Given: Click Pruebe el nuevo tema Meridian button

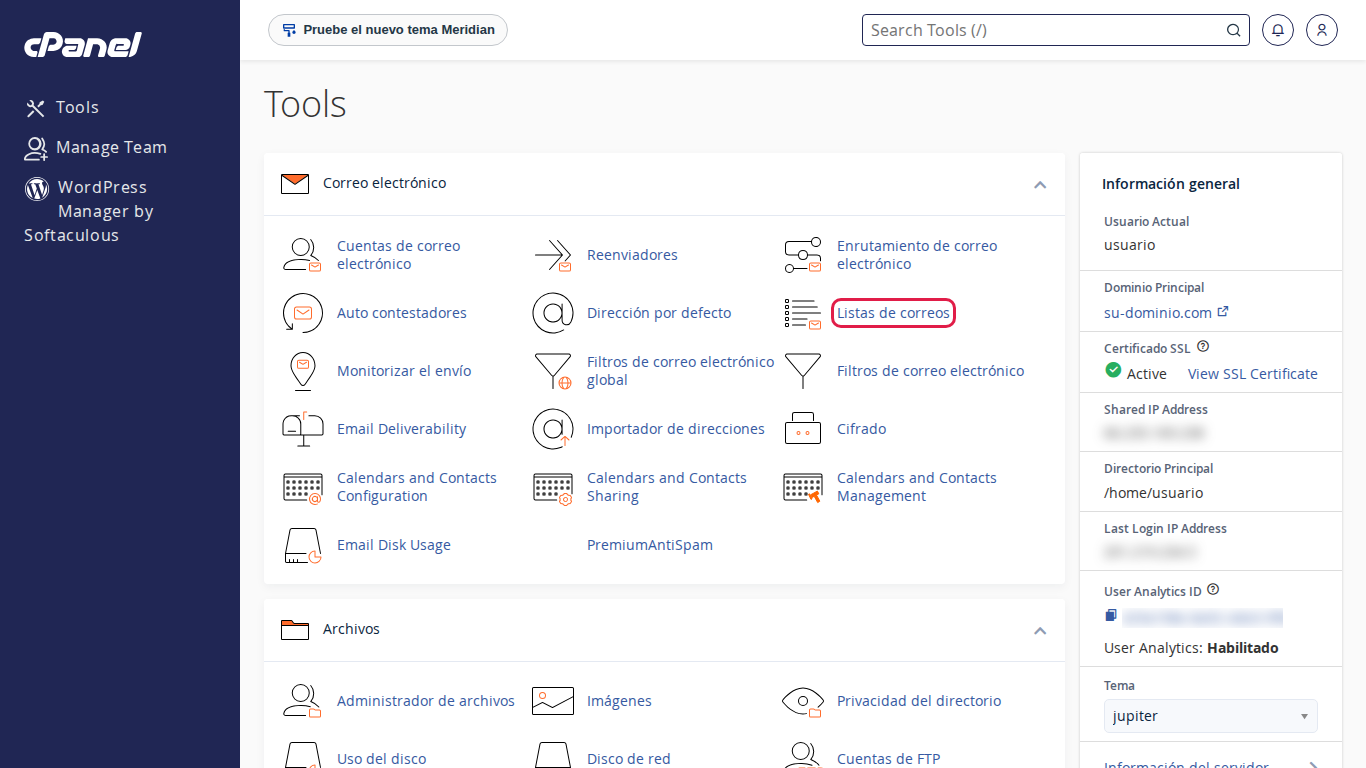Looking at the screenshot, I should (x=388, y=30).
